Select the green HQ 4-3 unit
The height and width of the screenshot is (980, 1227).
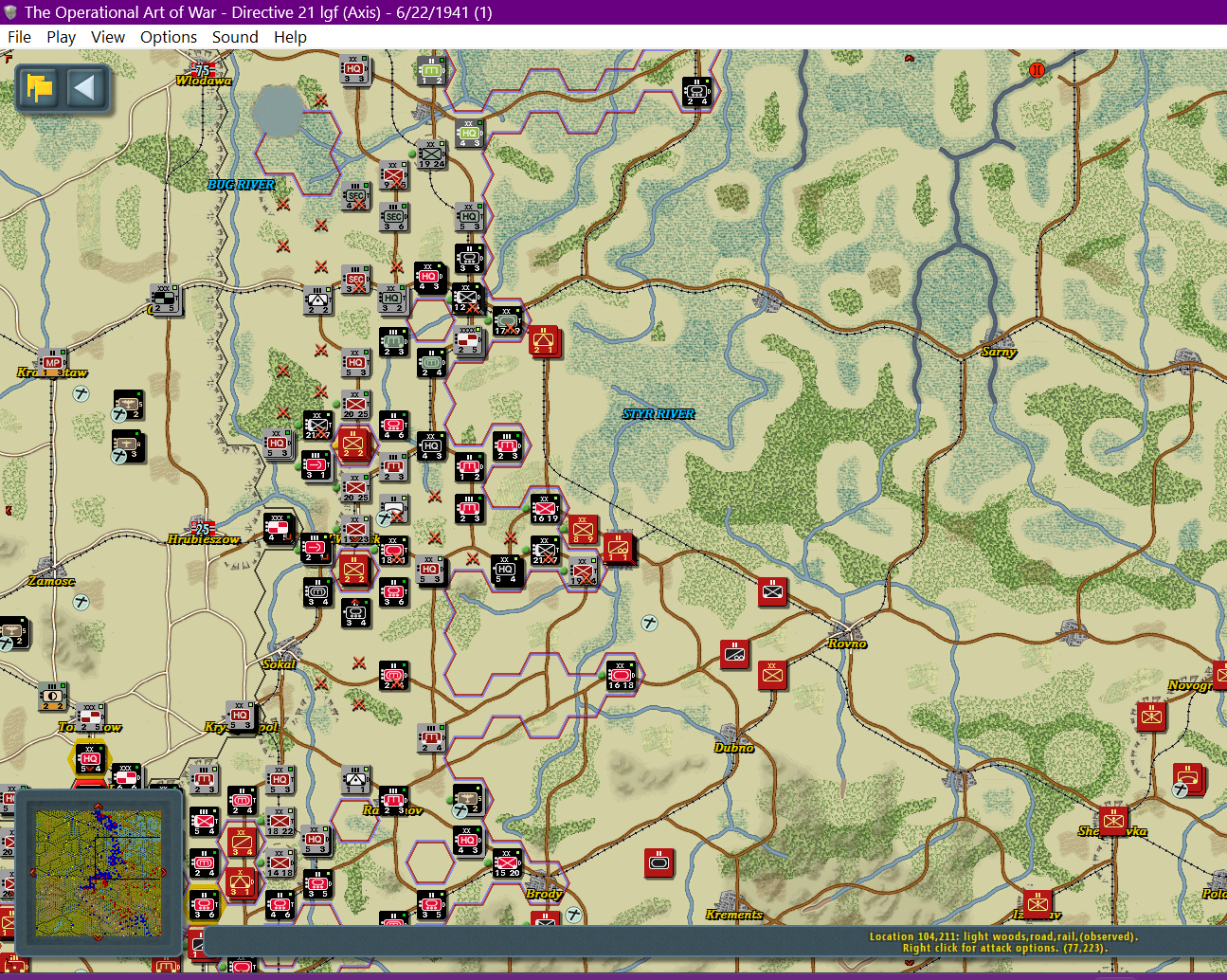click(x=469, y=135)
